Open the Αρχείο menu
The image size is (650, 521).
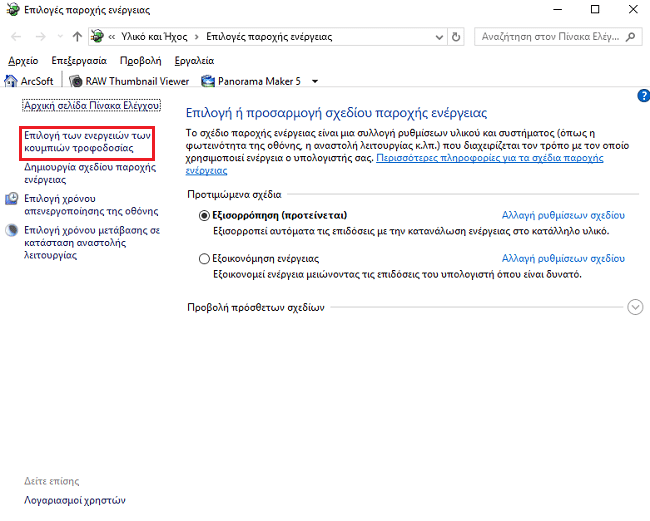[23, 60]
